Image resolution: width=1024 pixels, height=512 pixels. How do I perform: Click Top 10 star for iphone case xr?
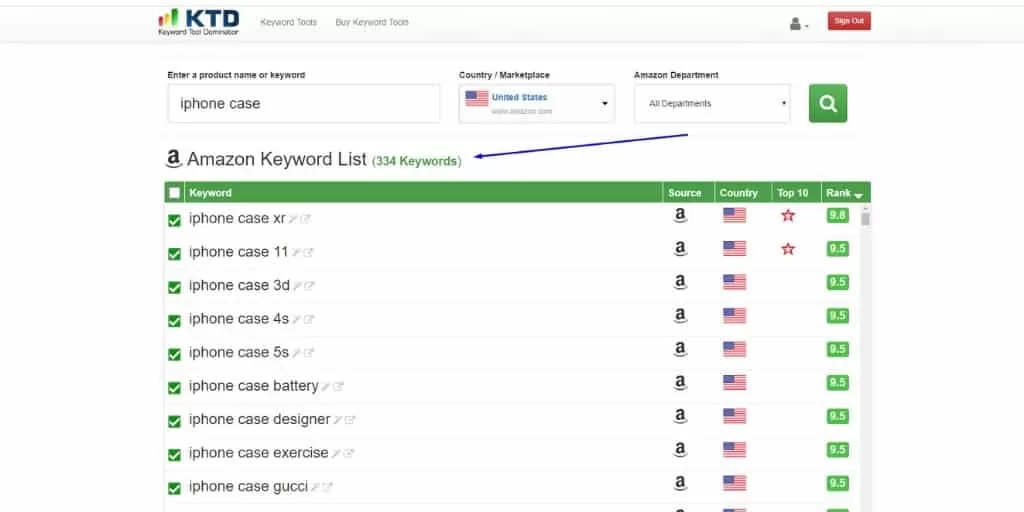pos(788,216)
